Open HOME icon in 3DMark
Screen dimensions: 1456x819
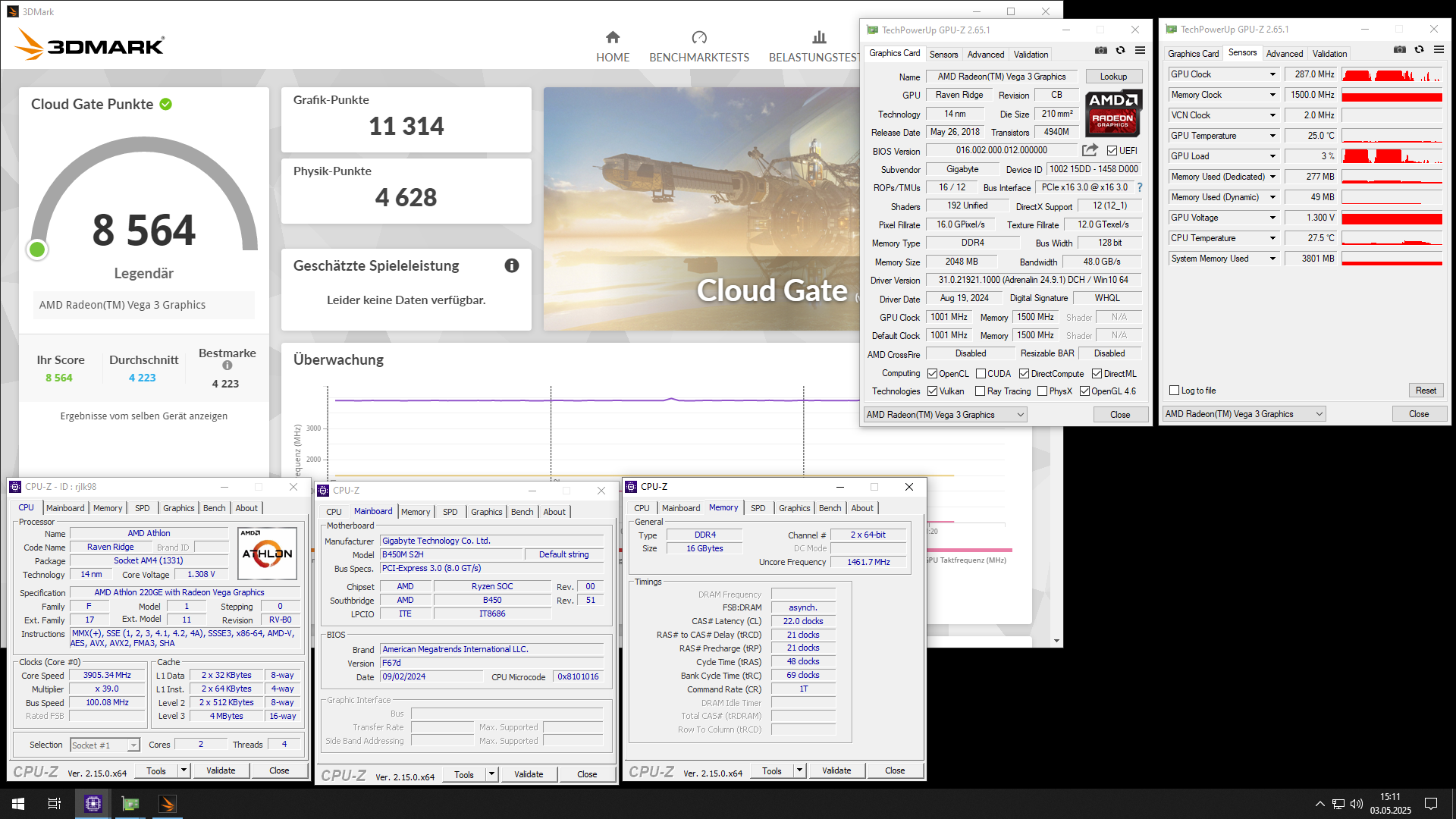point(613,37)
